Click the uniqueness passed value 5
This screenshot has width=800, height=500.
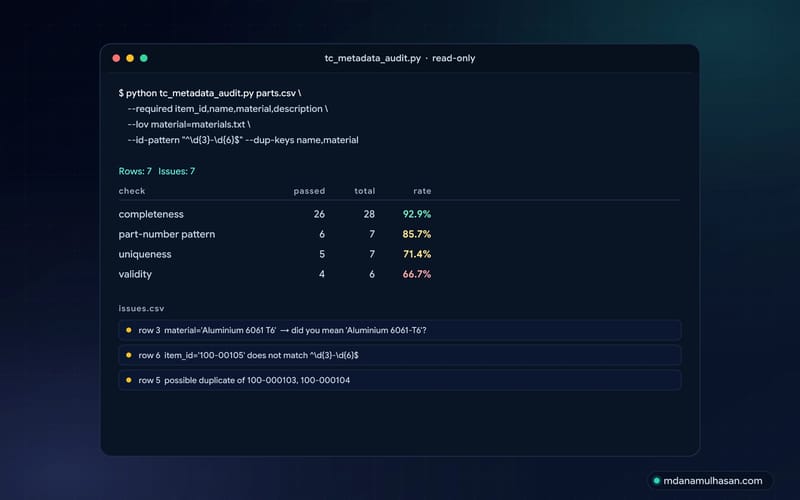[322, 254]
